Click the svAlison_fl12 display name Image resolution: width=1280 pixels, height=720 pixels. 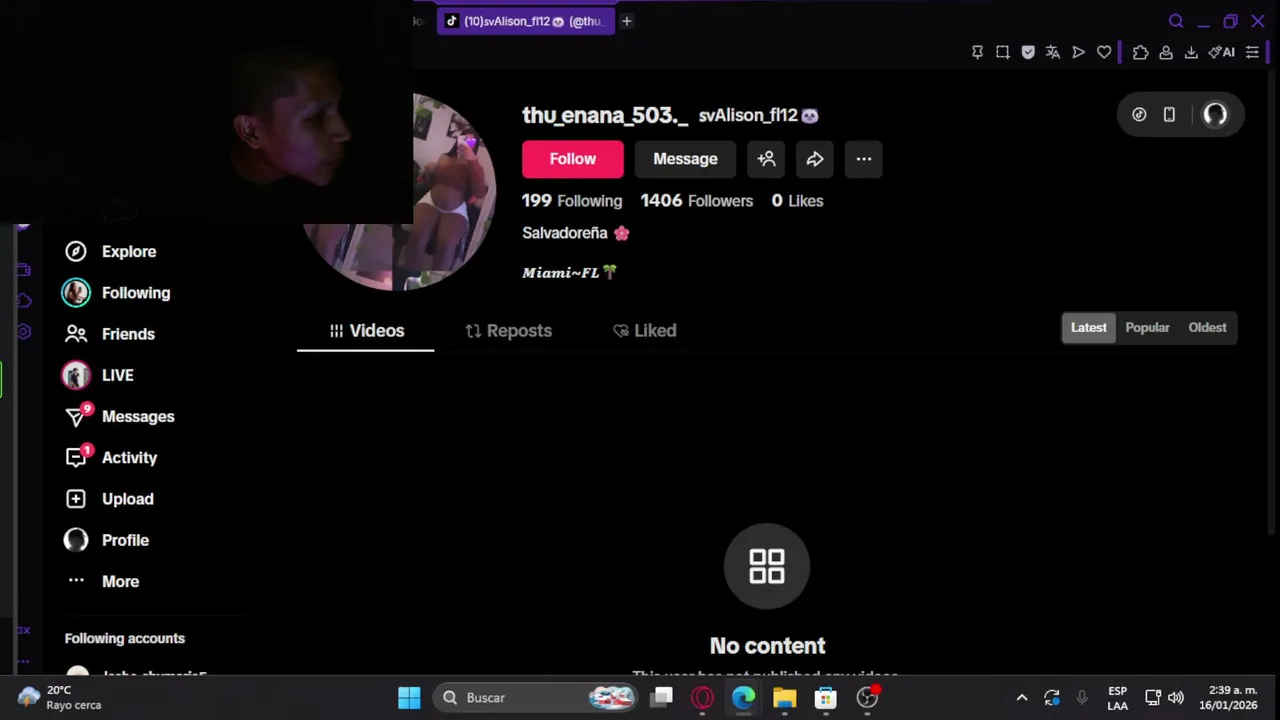(x=758, y=115)
